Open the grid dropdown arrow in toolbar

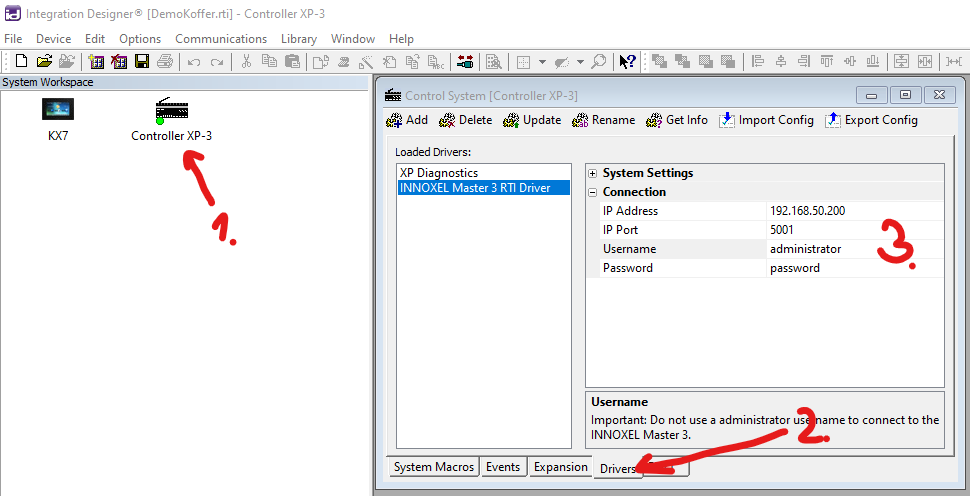tap(543, 62)
